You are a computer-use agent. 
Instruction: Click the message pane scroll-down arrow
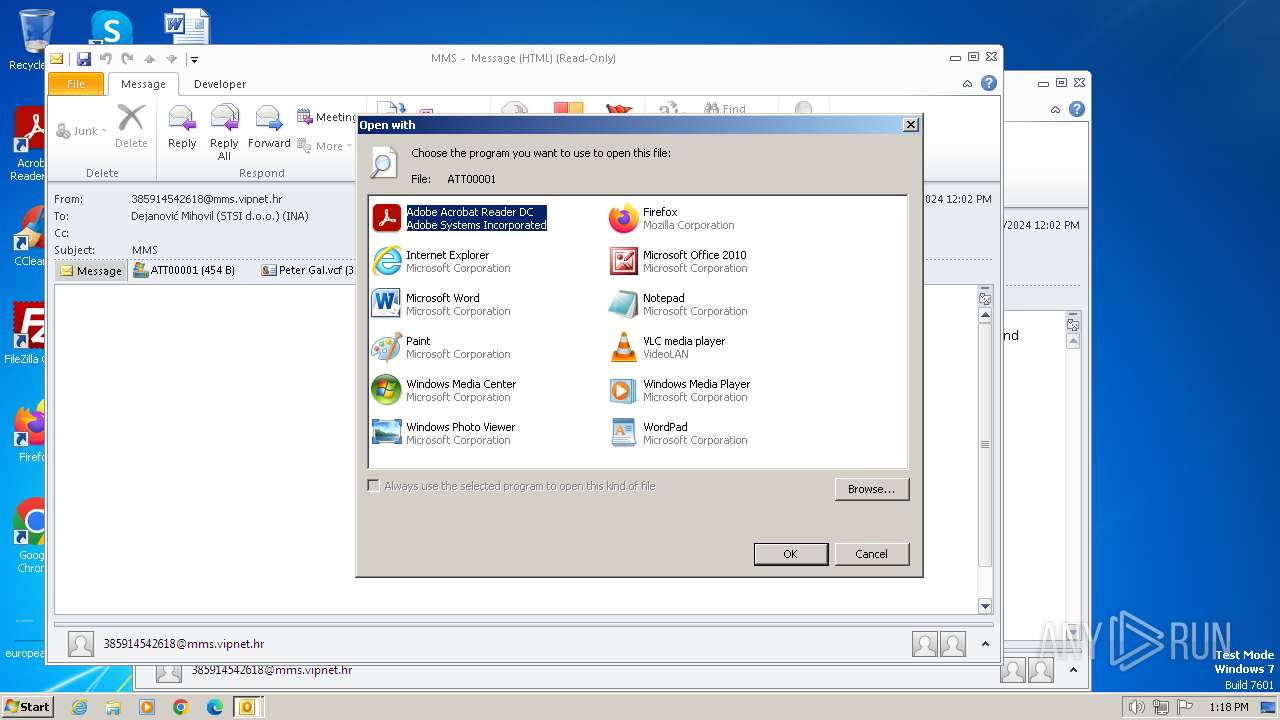(x=985, y=606)
